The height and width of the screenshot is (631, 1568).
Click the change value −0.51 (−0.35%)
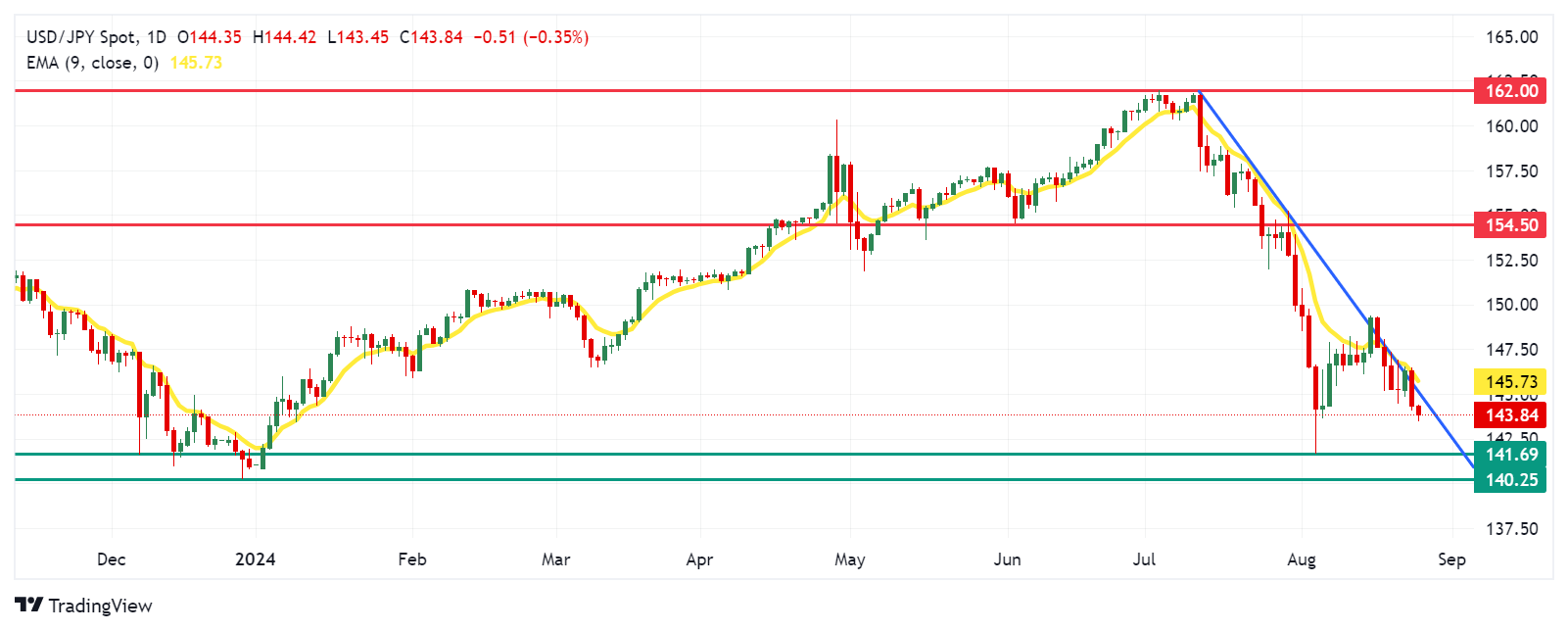pos(531,37)
